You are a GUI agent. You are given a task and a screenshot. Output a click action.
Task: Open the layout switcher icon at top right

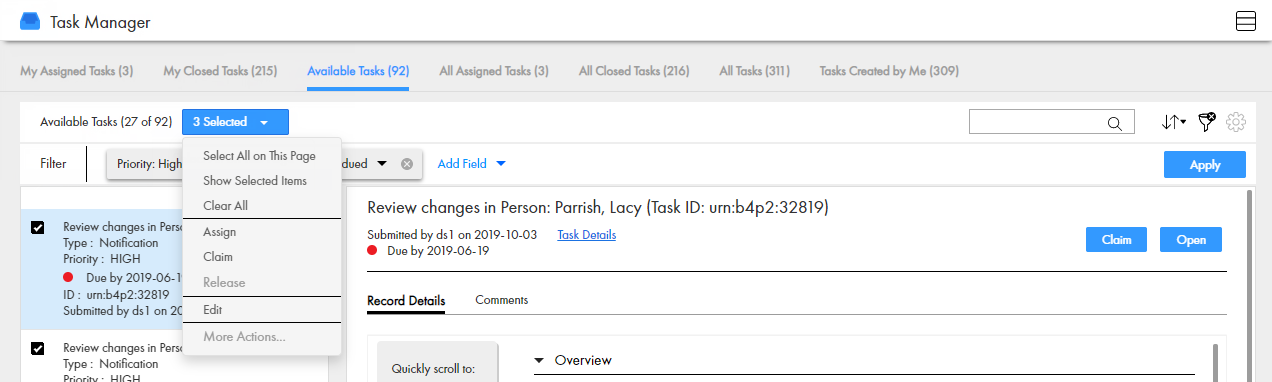[x=1246, y=21]
